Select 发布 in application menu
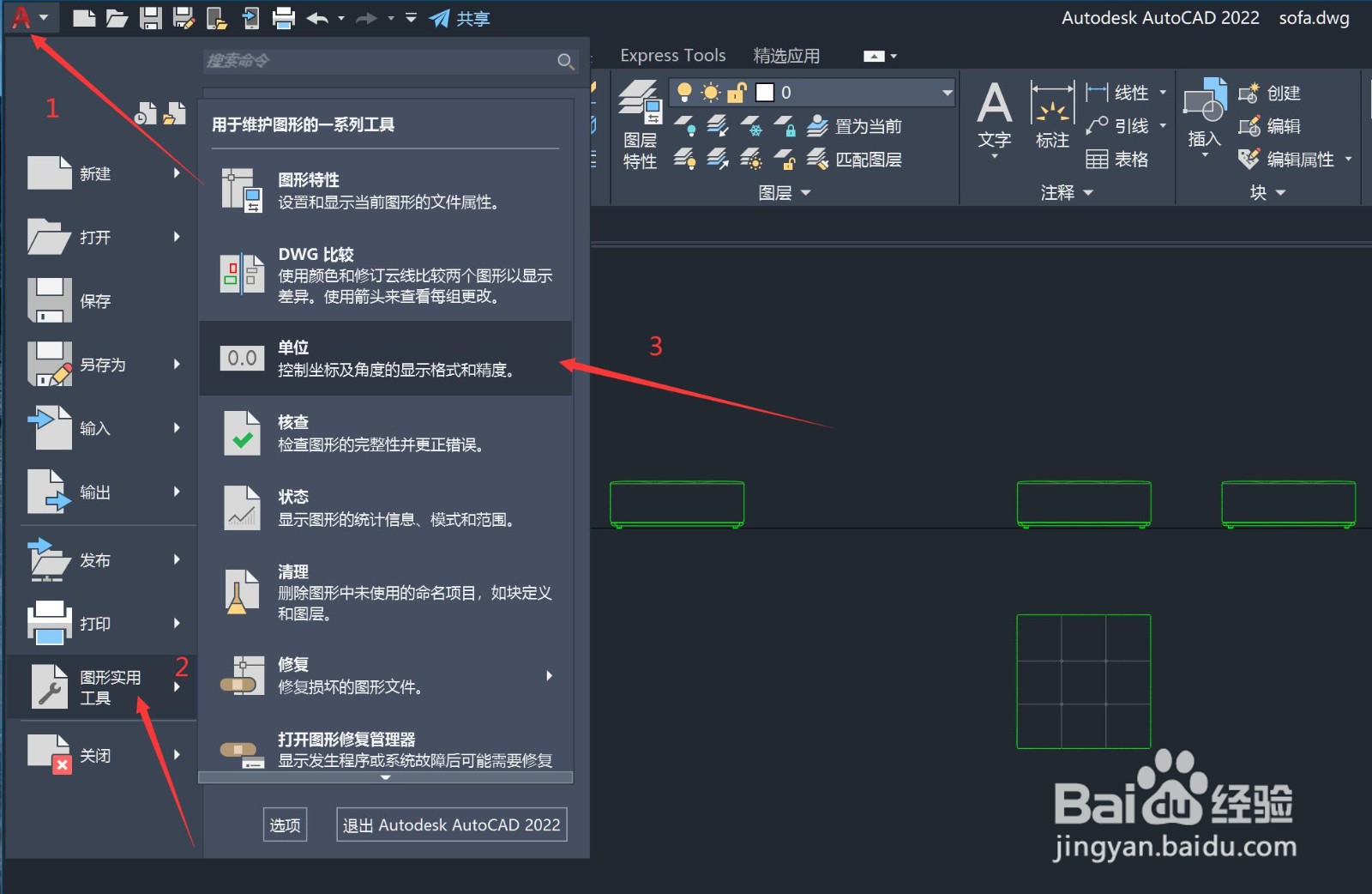 [104, 559]
